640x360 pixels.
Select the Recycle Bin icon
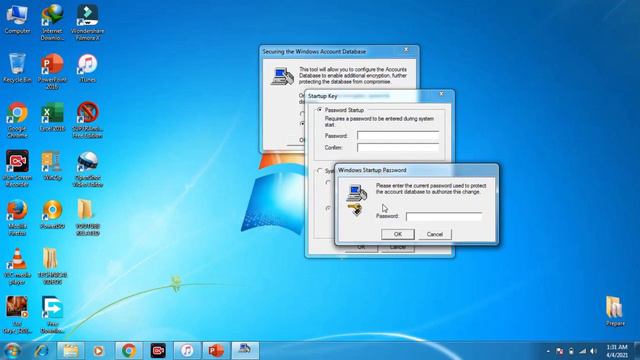[x=17, y=68]
